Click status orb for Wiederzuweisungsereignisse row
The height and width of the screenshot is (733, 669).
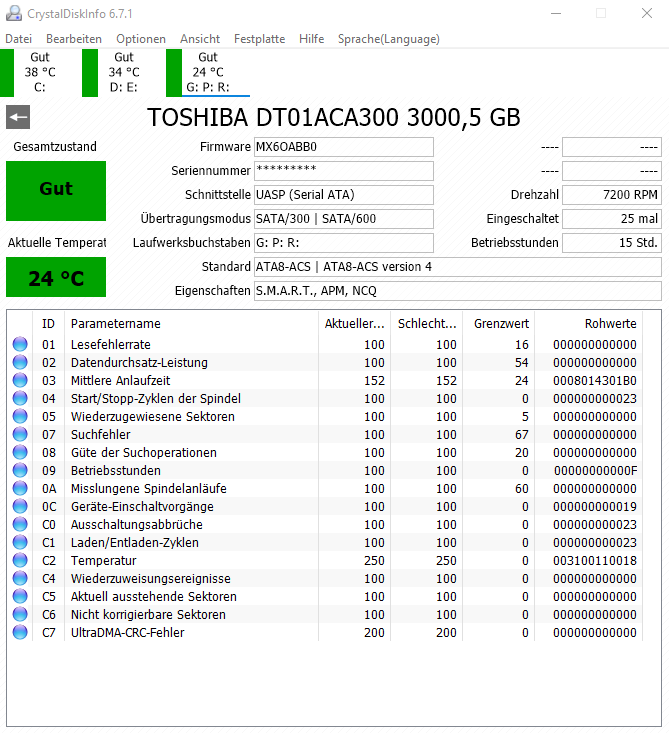pyautogui.click(x=20, y=578)
